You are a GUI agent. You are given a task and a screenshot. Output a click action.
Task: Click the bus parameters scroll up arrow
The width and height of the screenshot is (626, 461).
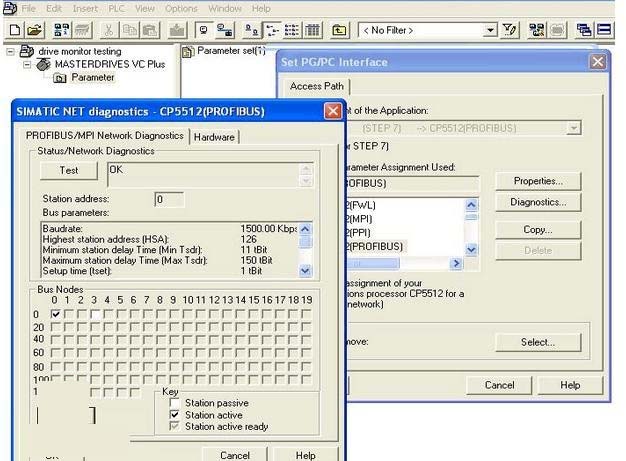(x=305, y=229)
